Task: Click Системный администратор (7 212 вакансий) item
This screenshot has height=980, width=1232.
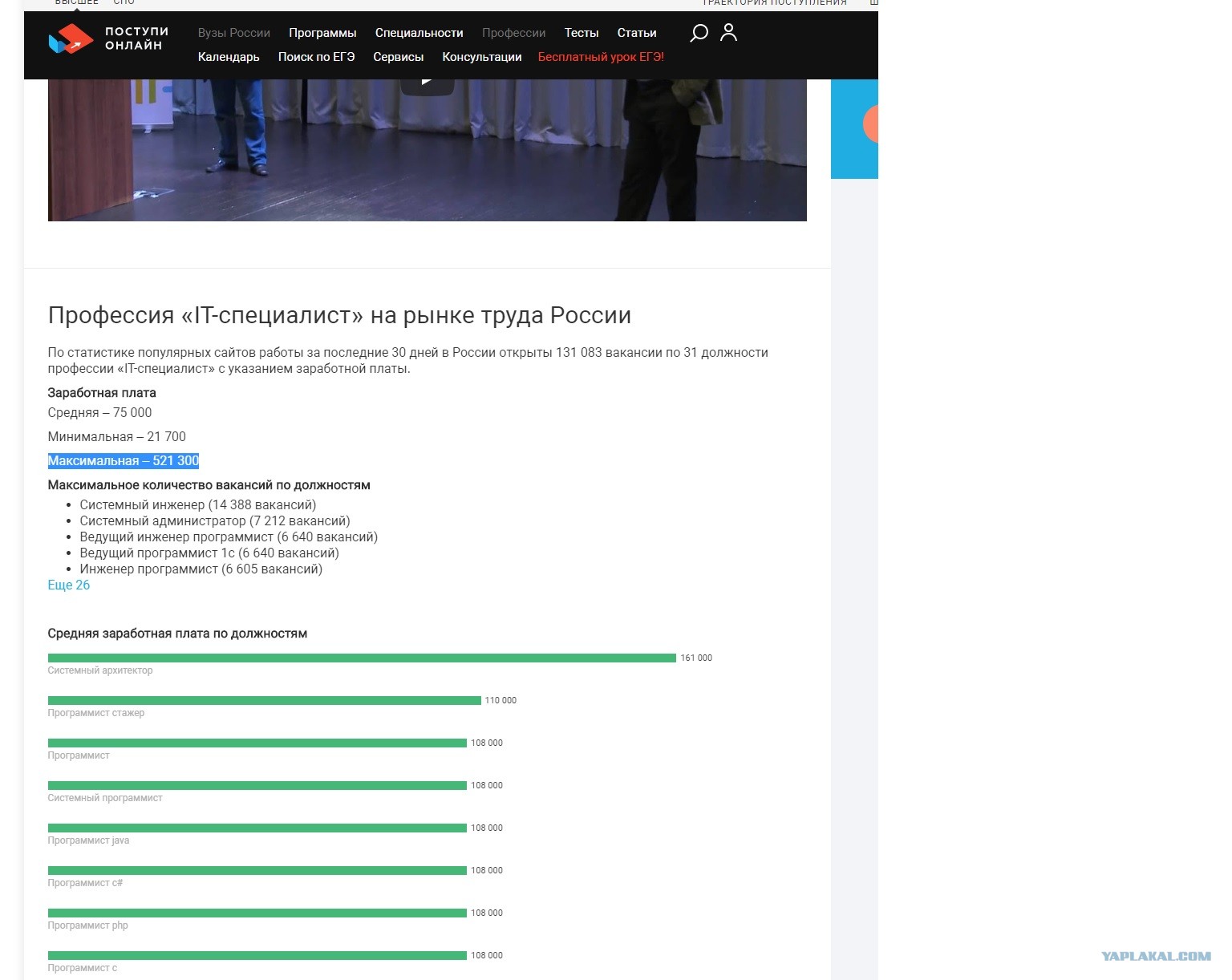Action: [215, 521]
